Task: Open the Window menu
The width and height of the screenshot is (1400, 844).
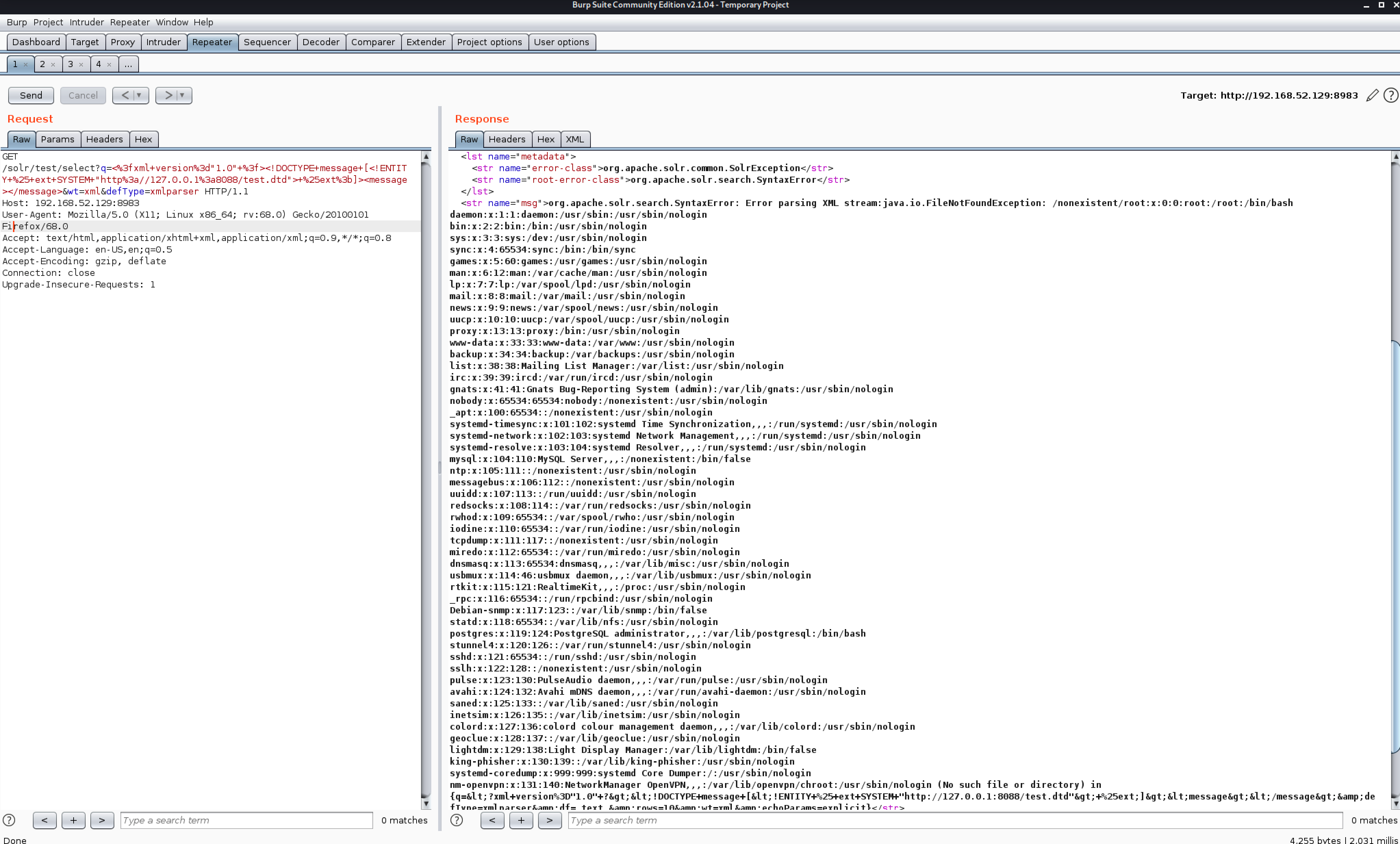Action: pos(171,22)
